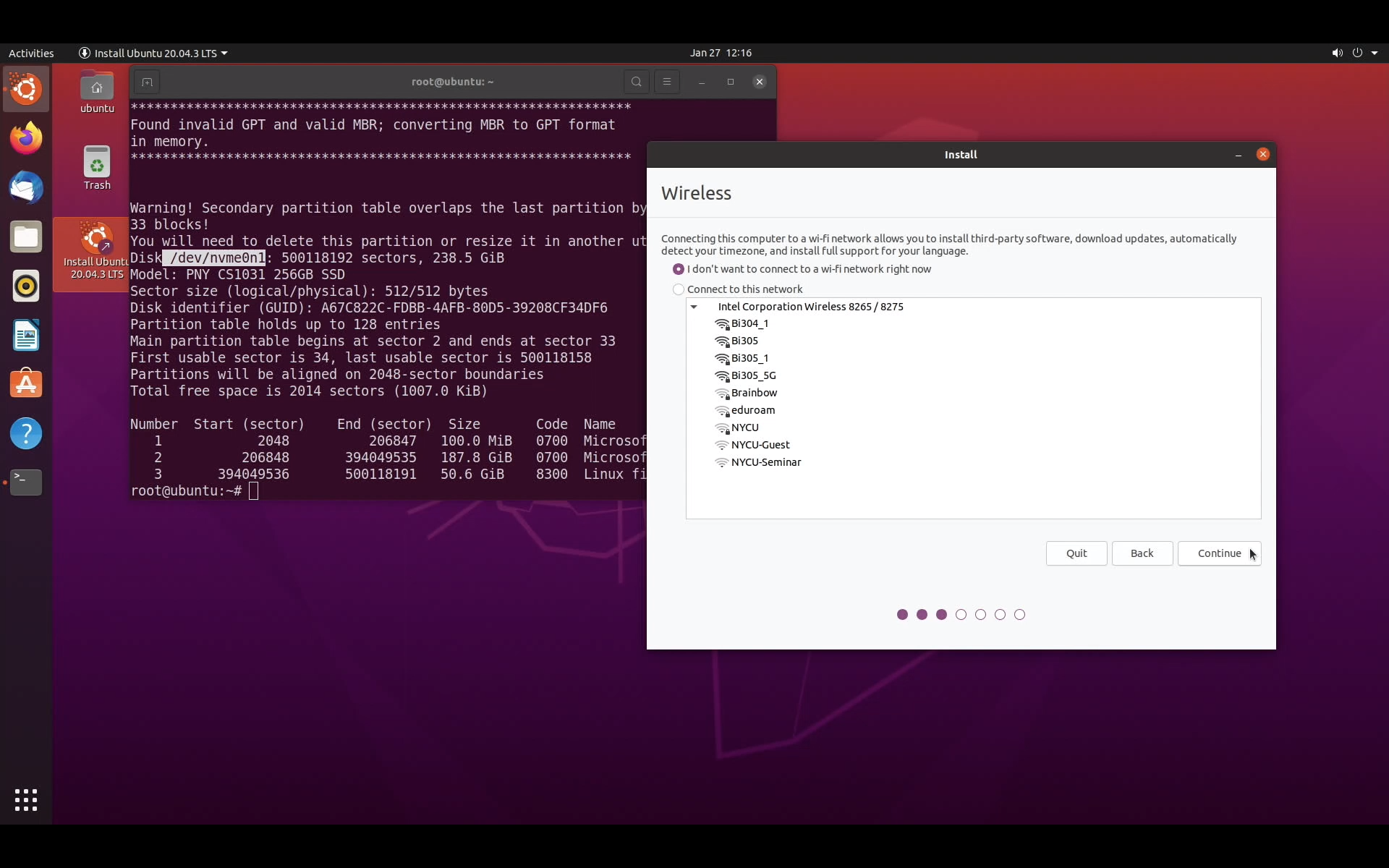Open terminal hamburger menu

(667, 82)
